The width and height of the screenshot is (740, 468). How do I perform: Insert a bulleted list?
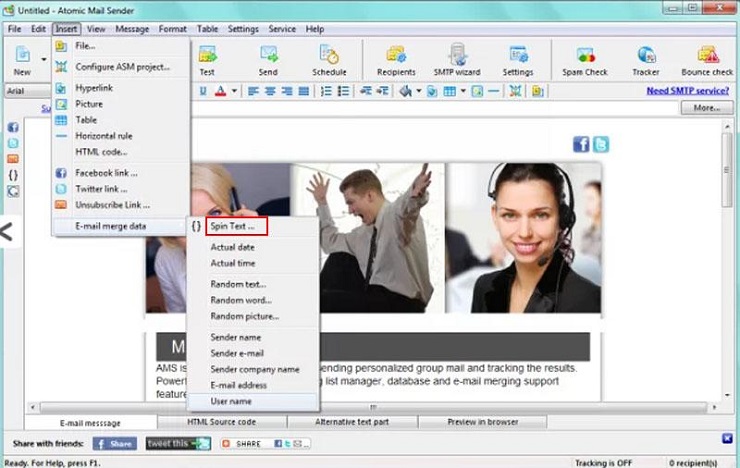point(343,91)
